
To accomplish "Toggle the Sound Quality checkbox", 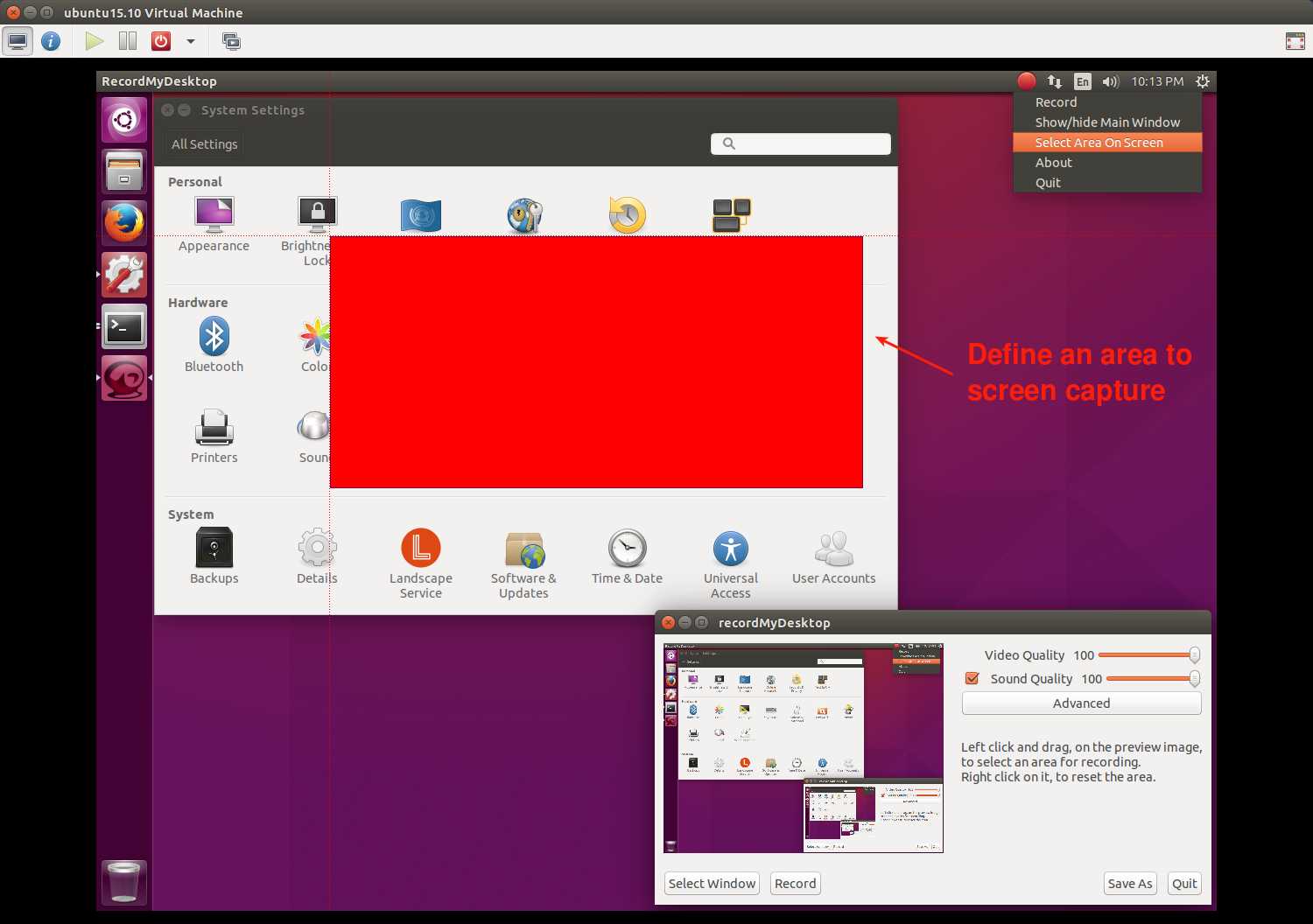I will (x=972, y=678).
